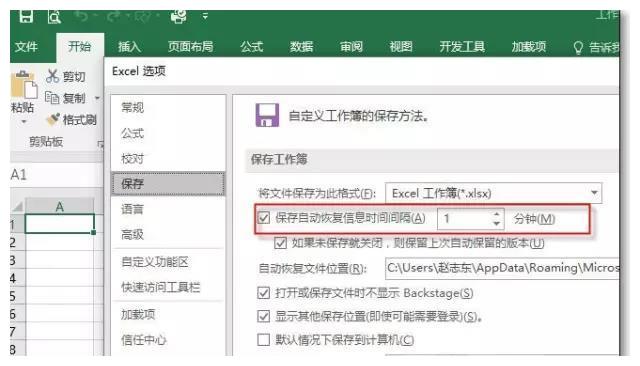Enable 默认情况下保存到计算机 checkbox
640x366 pixels.
coord(264,339)
